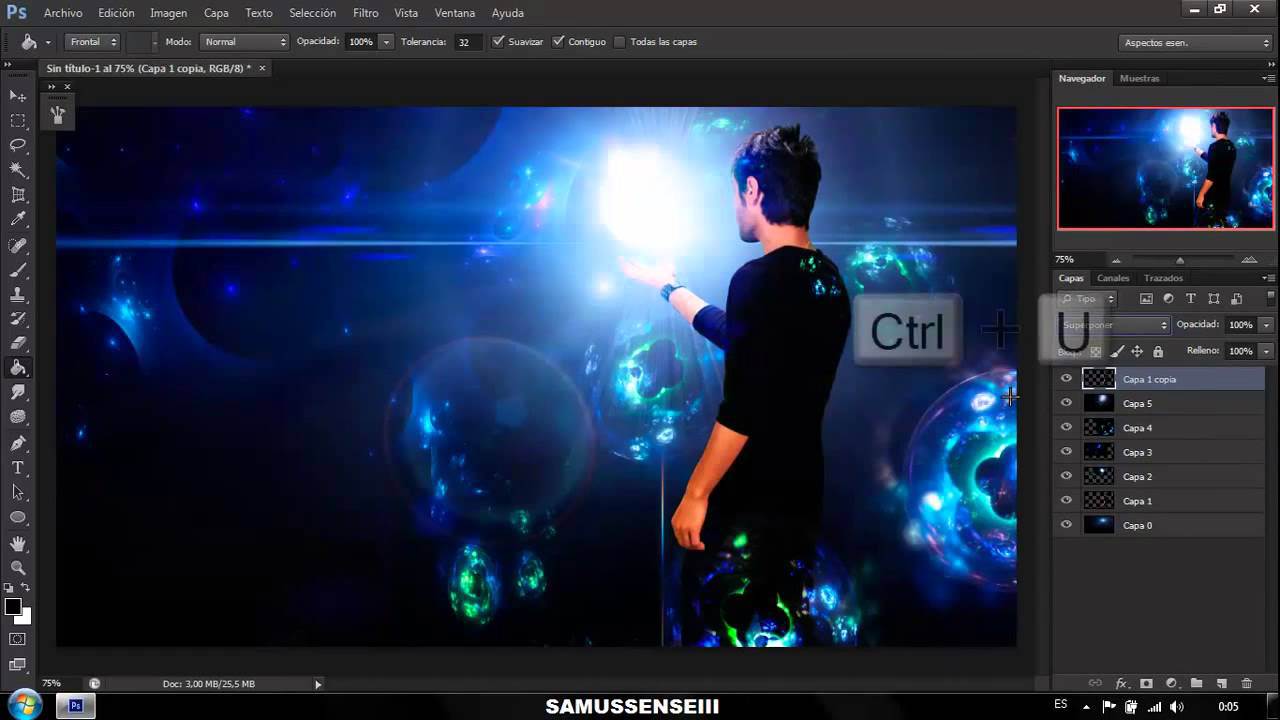This screenshot has height=720, width=1280.
Task: Switch to the Muestras panel
Action: [x=1139, y=78]
